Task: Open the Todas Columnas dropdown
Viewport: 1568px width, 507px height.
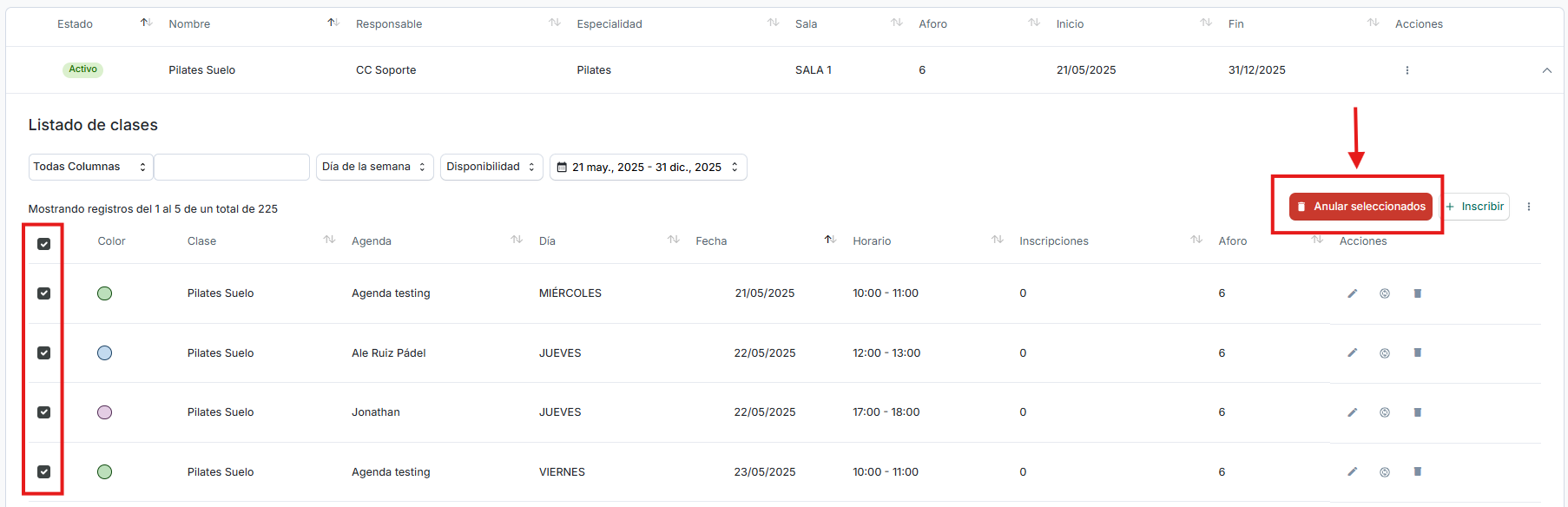Action: point(90,167)
